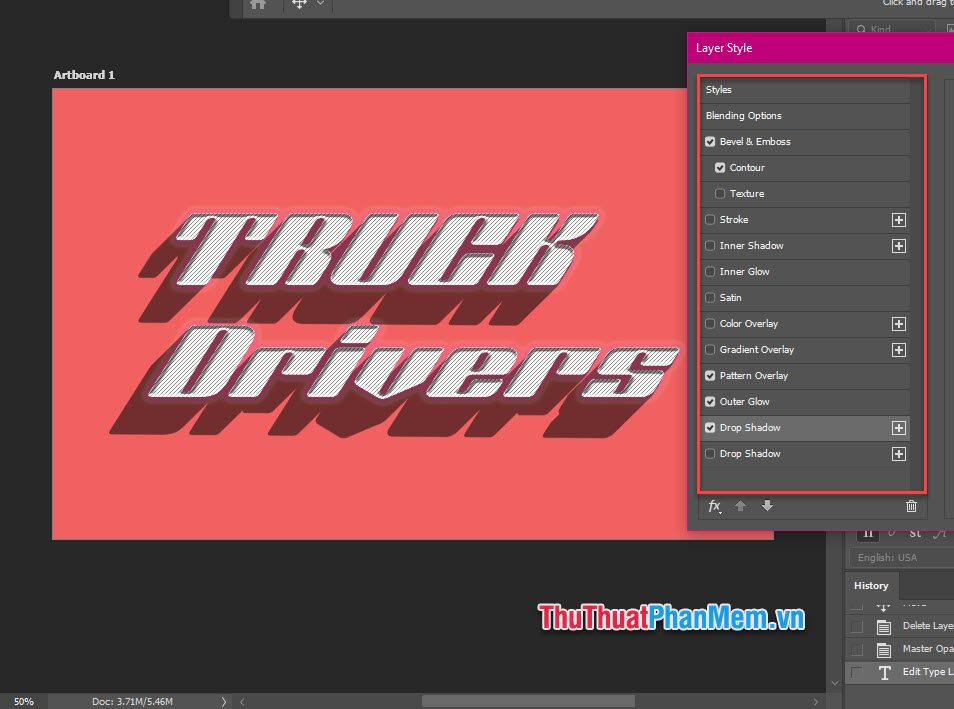Click the Edit Type Layer icon in History
The width and height of the screenshot is (954, 709).
tap(884, 671)
